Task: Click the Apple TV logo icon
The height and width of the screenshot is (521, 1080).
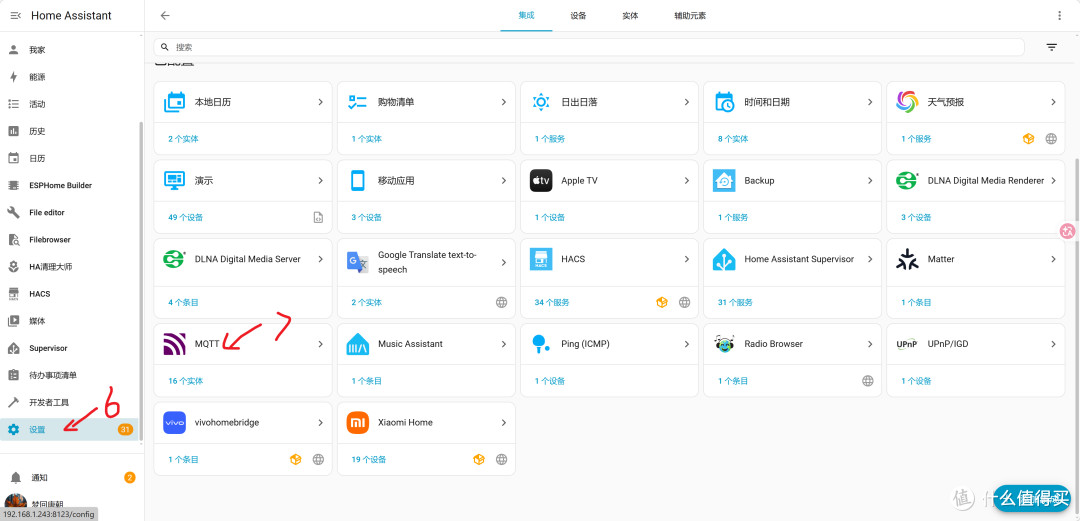Action: click(x=541, y=181)
